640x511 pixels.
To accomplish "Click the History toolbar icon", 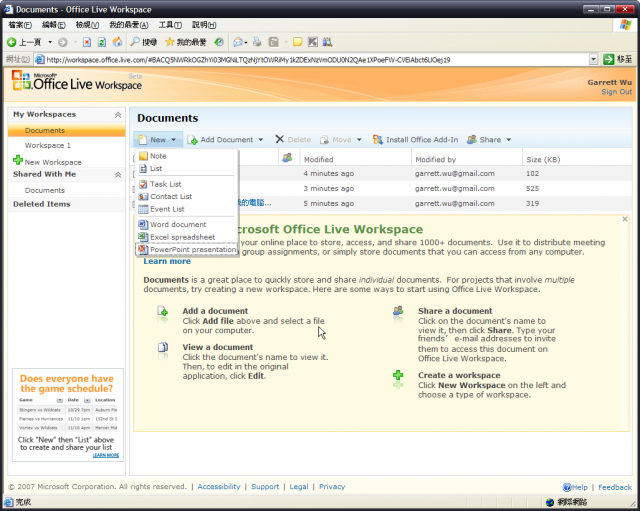I will (219, 42).
